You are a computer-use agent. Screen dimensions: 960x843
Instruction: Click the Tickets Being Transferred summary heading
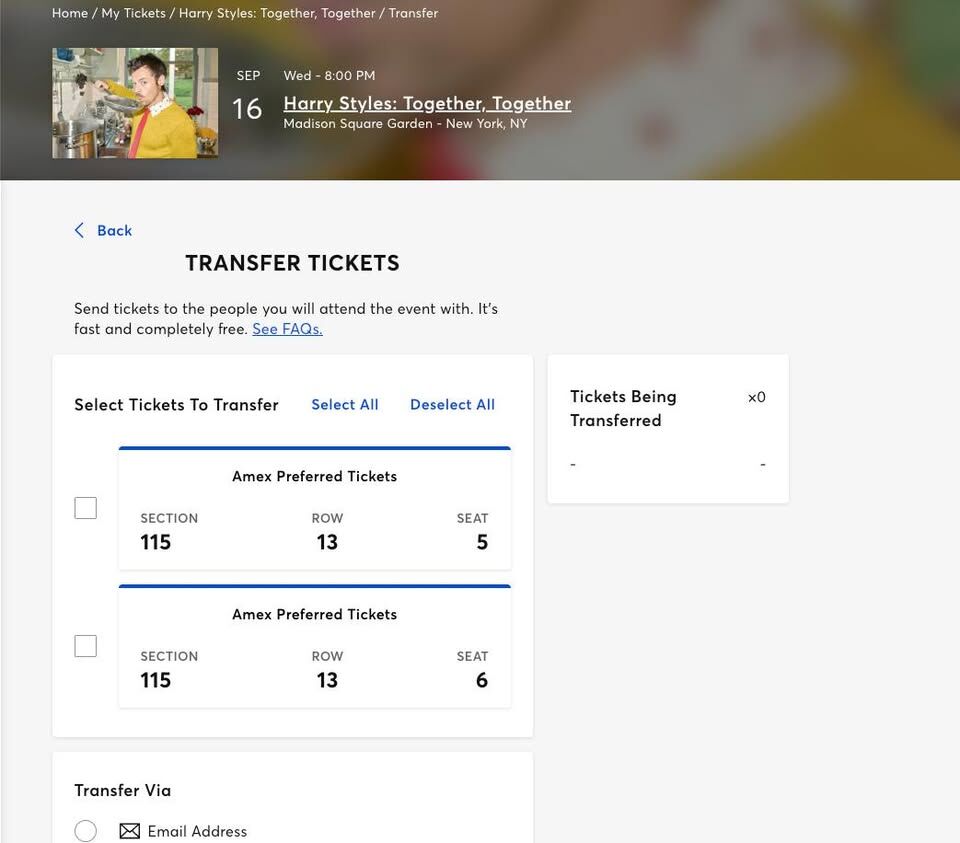623,408
